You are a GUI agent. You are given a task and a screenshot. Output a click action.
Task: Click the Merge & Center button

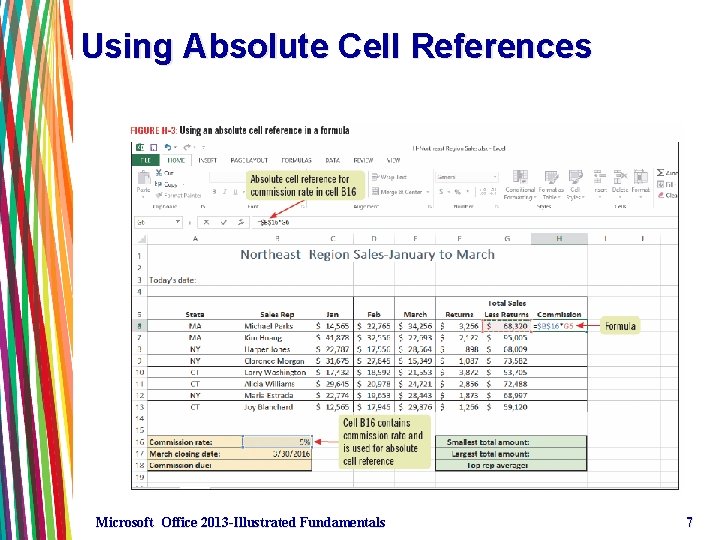coord(397,191)
